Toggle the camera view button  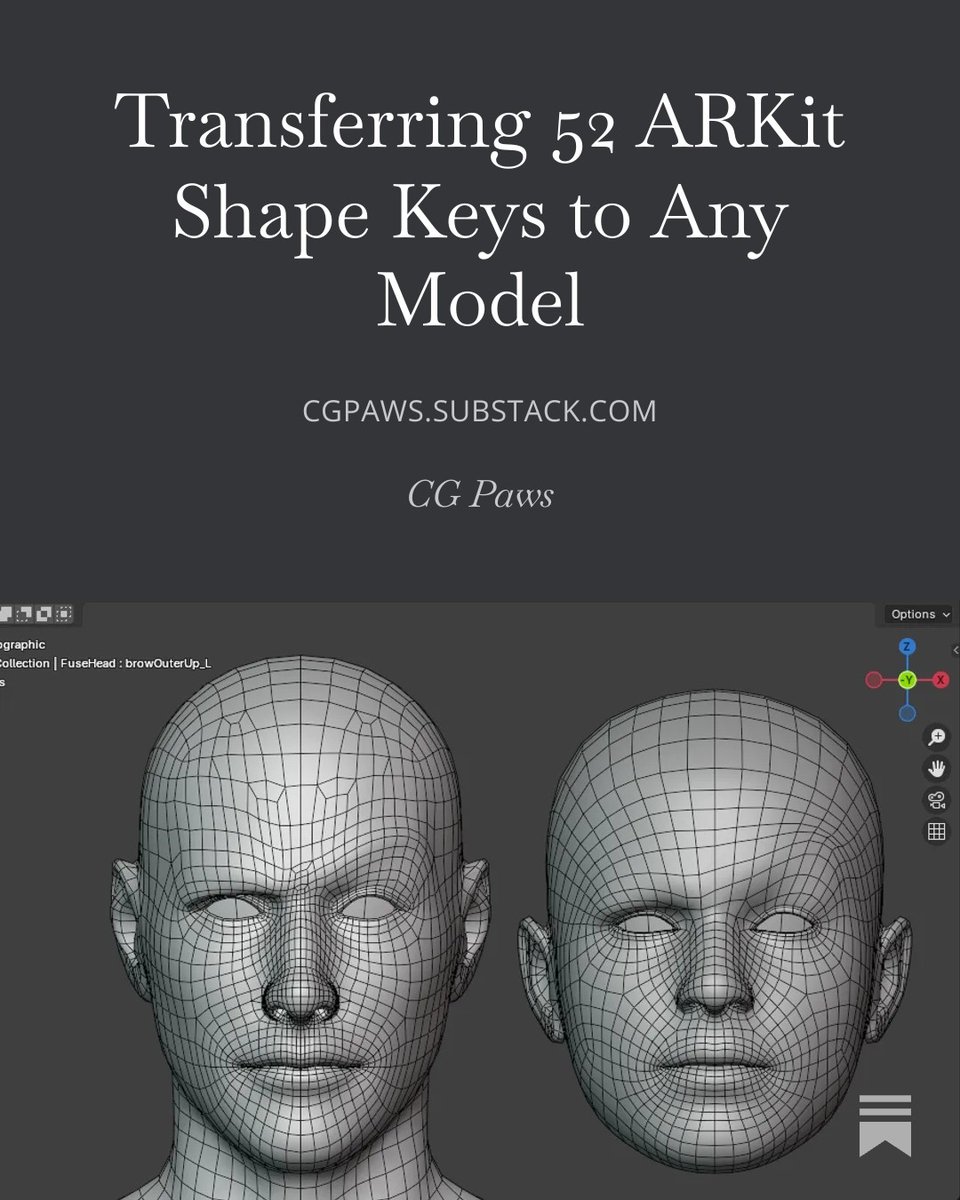click(937, 800)
